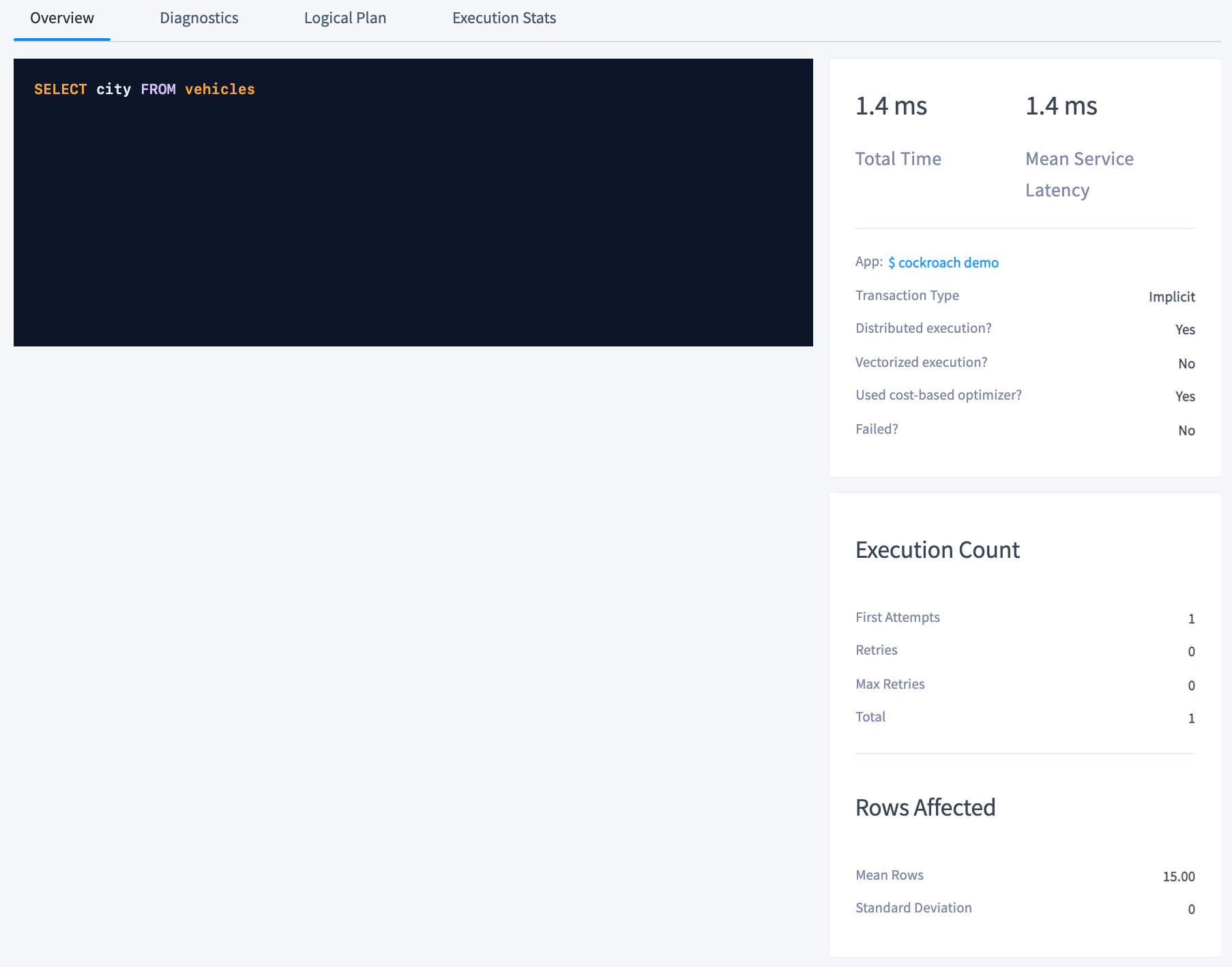Select the Distributed execution Yes value
Viewport: 1232px width, 967px height.
[x=1185, y=329]
